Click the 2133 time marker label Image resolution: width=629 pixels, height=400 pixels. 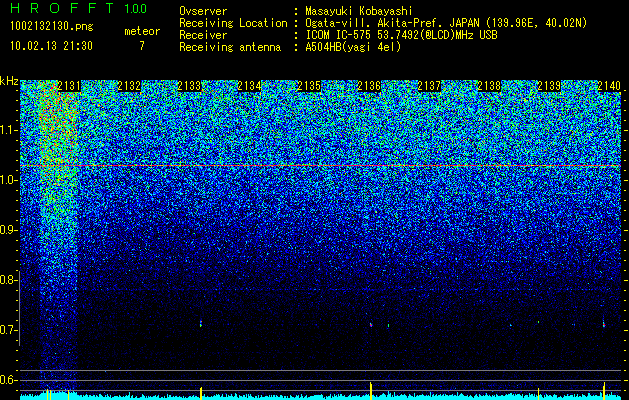pos(189,86)
